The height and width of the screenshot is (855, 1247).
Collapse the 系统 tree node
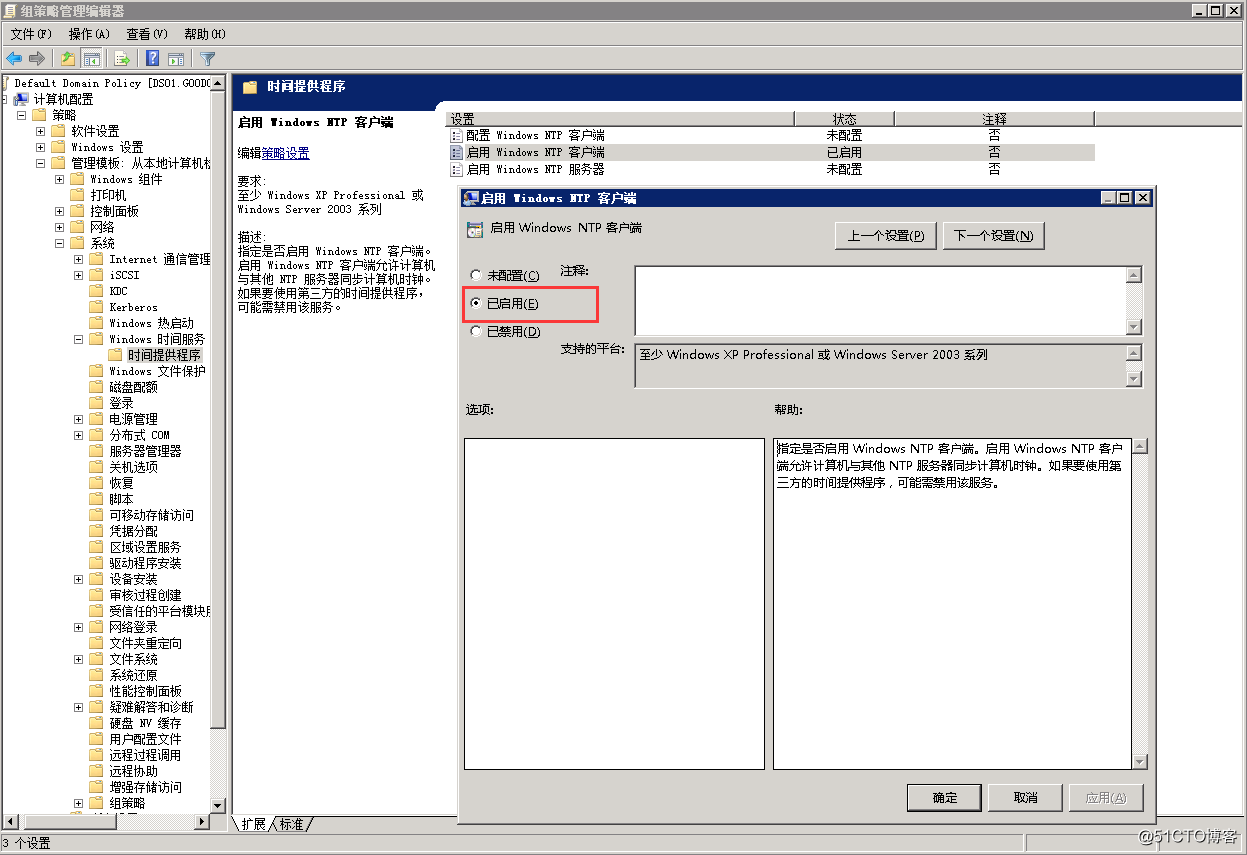click(60, 243)
